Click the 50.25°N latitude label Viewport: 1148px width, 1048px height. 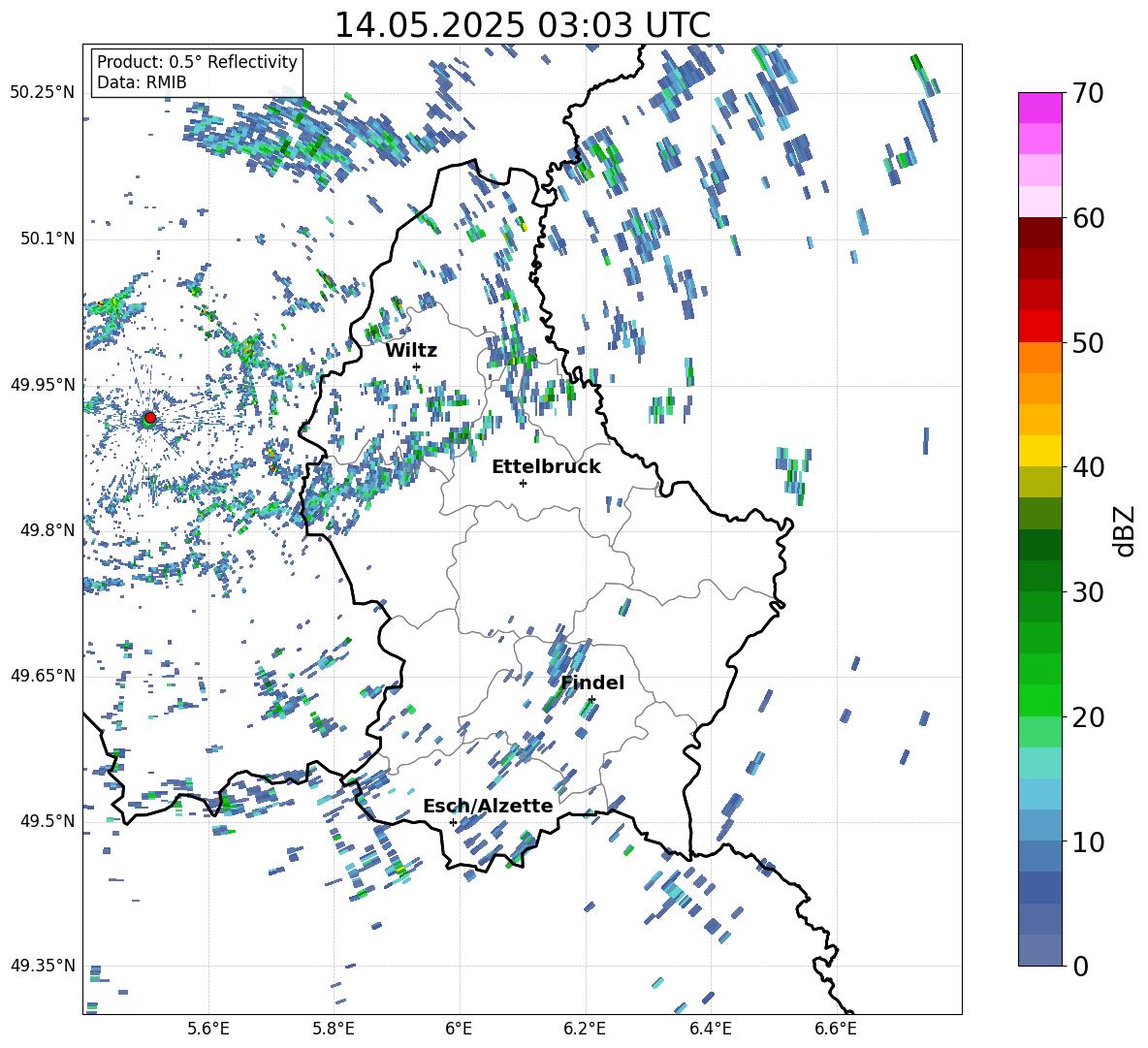[x=43, y=93]
